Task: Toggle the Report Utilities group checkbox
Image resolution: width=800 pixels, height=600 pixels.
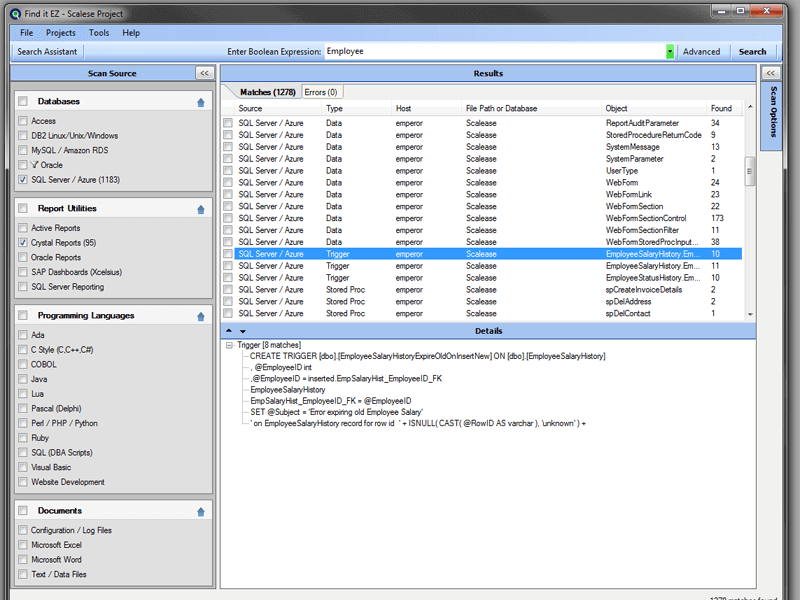Action: click(23, 208)
